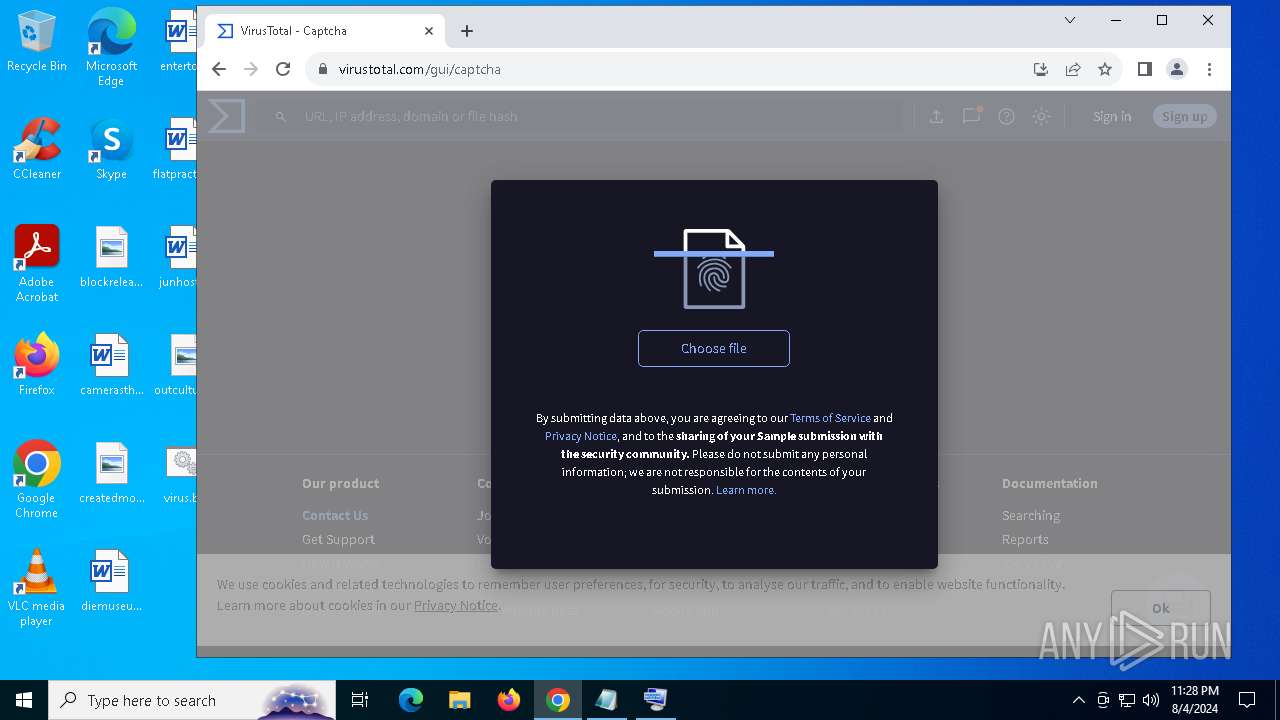
Task: Toggle Chrome side panel icon
Action: point(1145,69)
